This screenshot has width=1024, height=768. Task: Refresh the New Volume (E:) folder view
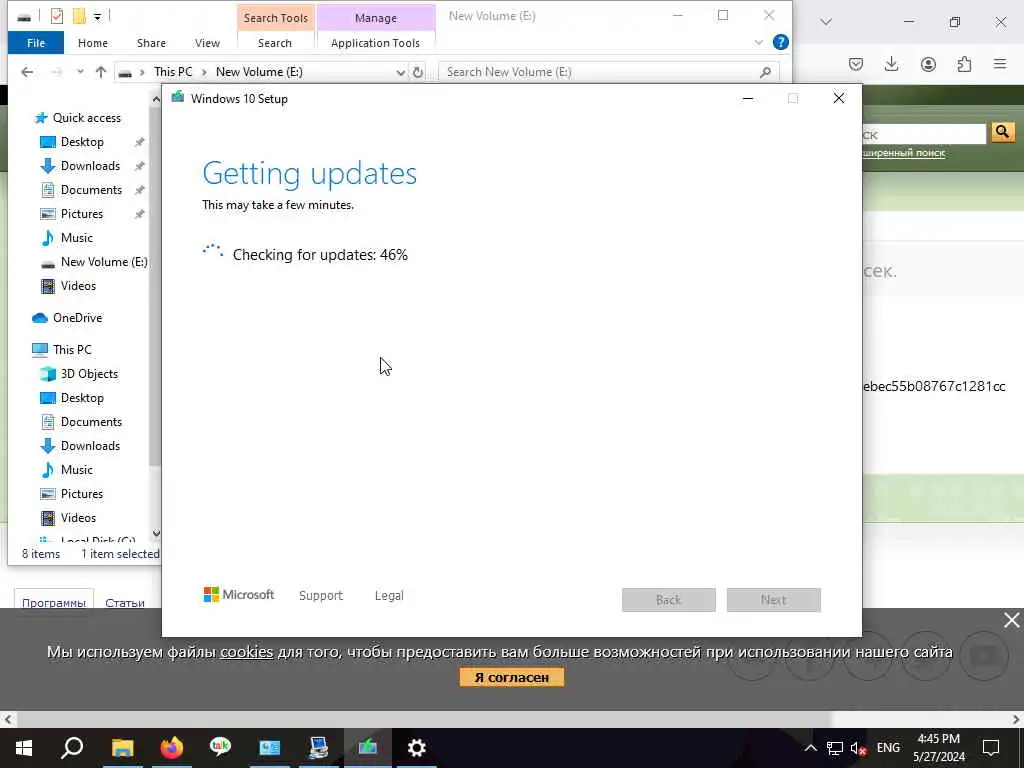418,72
